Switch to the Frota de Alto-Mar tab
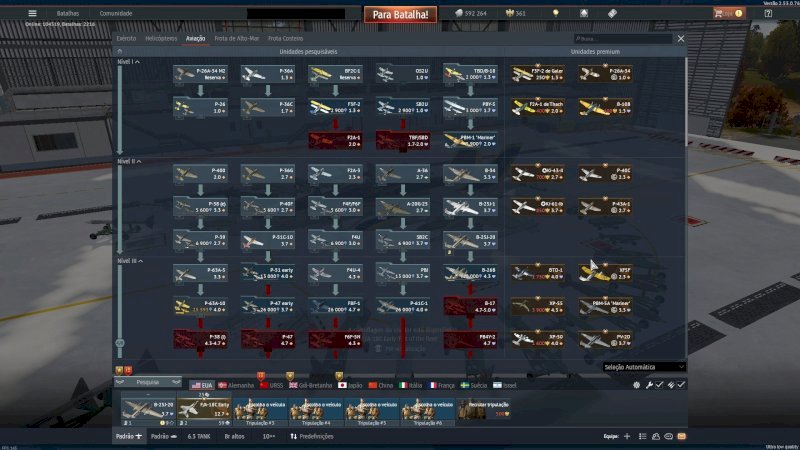800x450 pixels. click(x=235, y=38)
